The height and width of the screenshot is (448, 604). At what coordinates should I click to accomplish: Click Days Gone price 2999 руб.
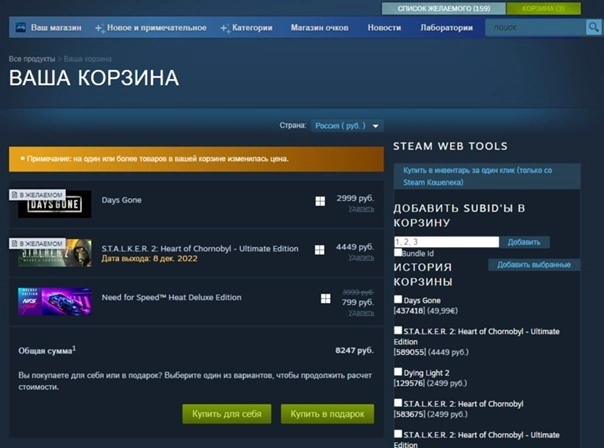pos(355,198)
